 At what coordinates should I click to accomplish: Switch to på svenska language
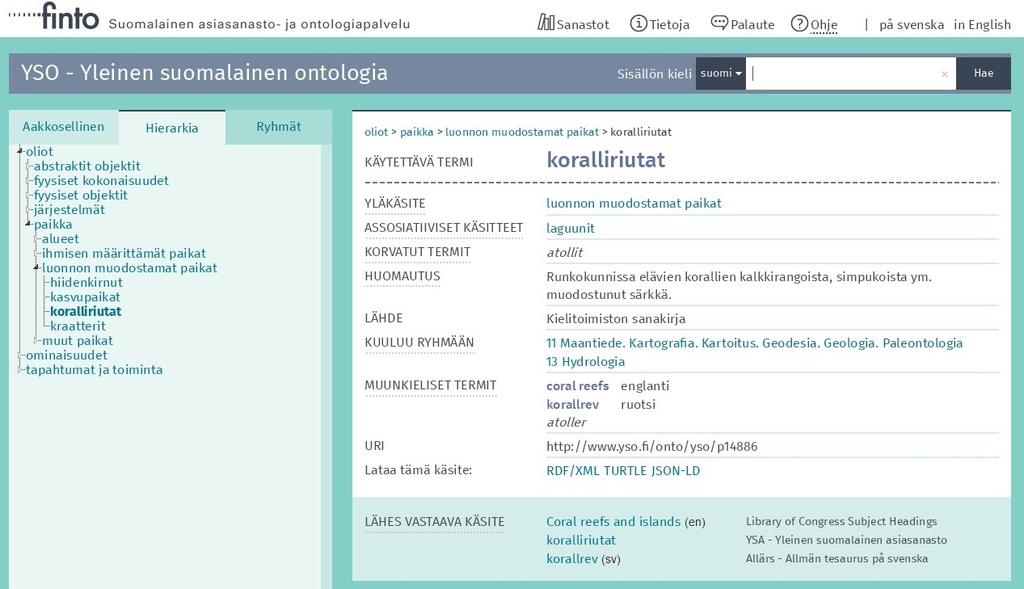tap(911, 25)
